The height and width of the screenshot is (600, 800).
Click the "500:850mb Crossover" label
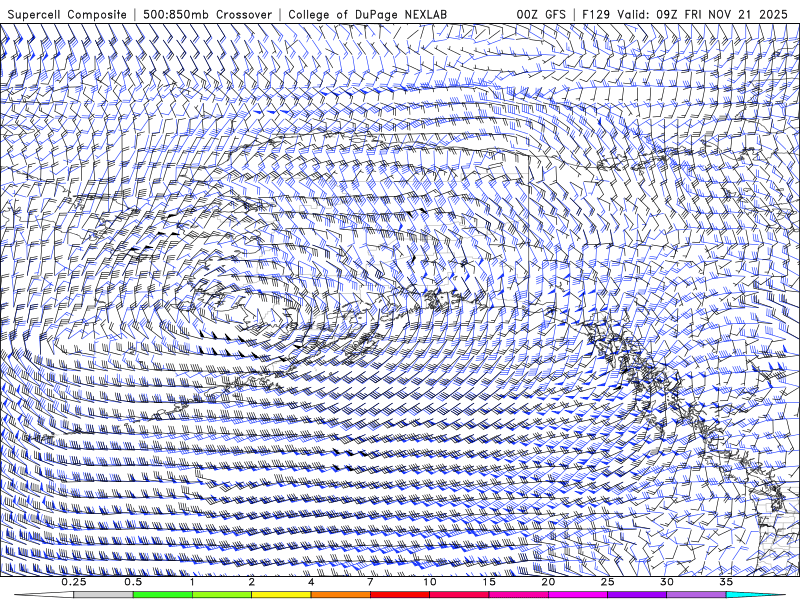207,14
